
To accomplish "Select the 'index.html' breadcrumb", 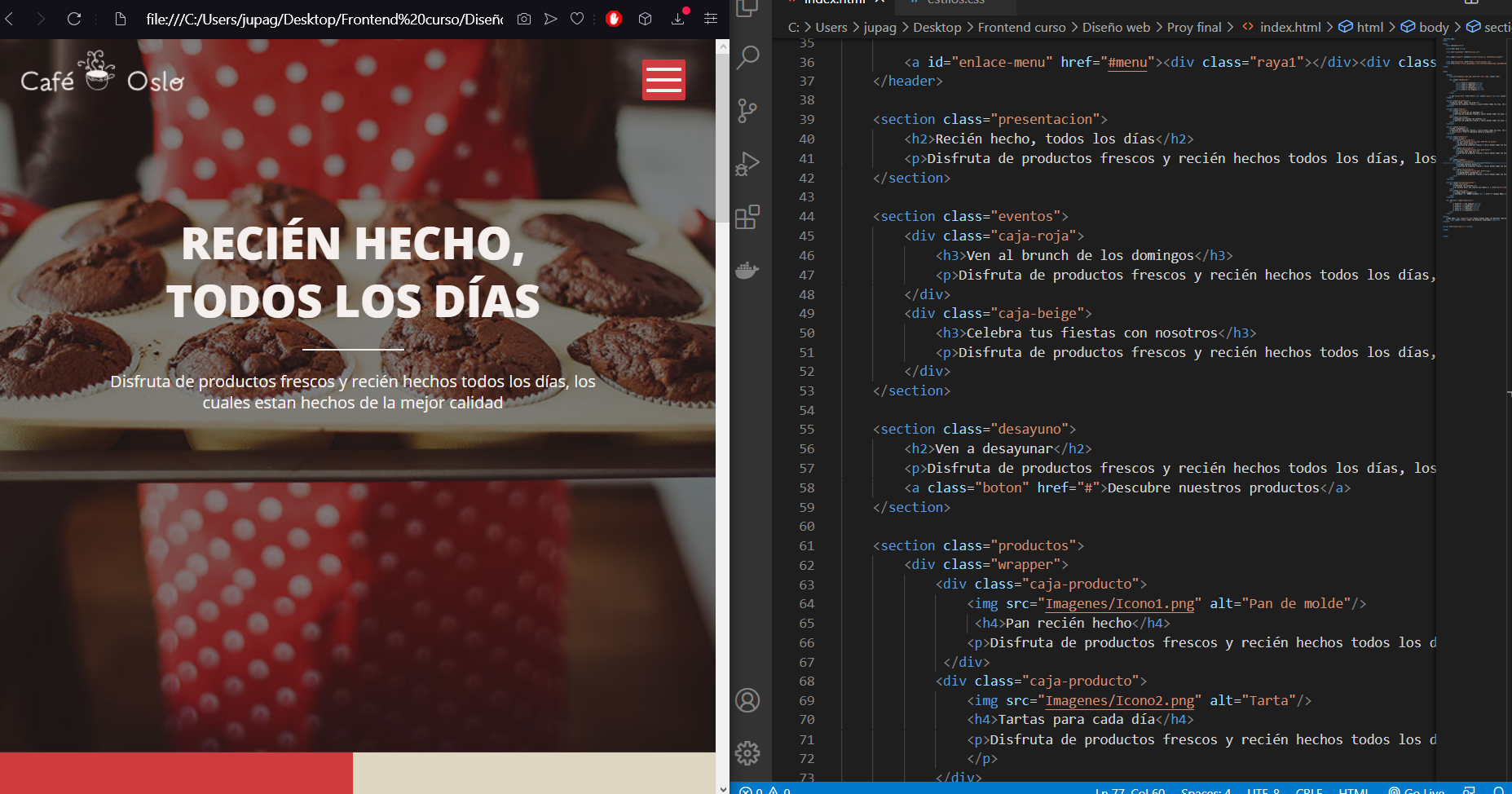I will 1281,27.
